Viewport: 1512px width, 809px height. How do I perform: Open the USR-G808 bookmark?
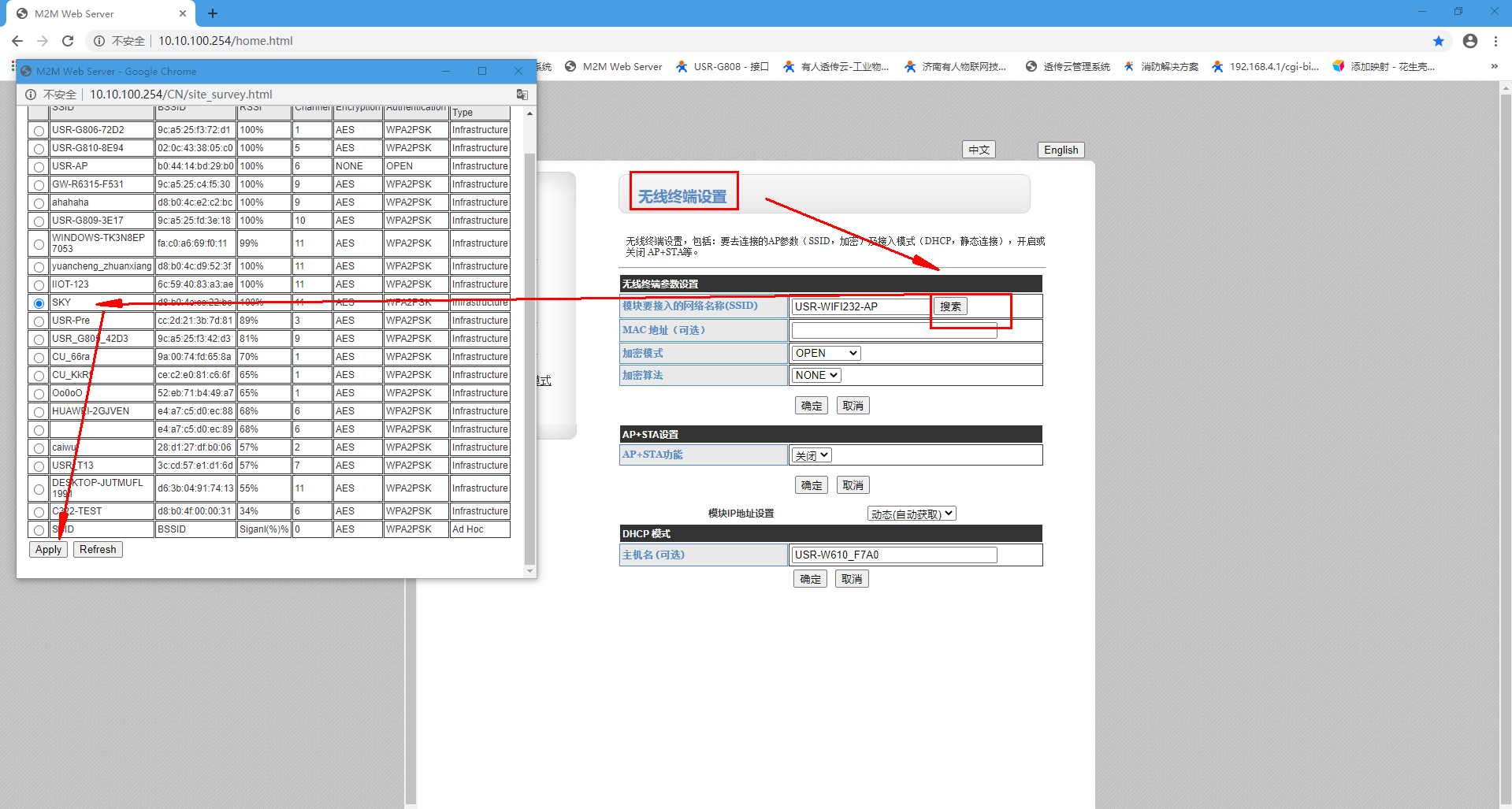tap(723, 67)
